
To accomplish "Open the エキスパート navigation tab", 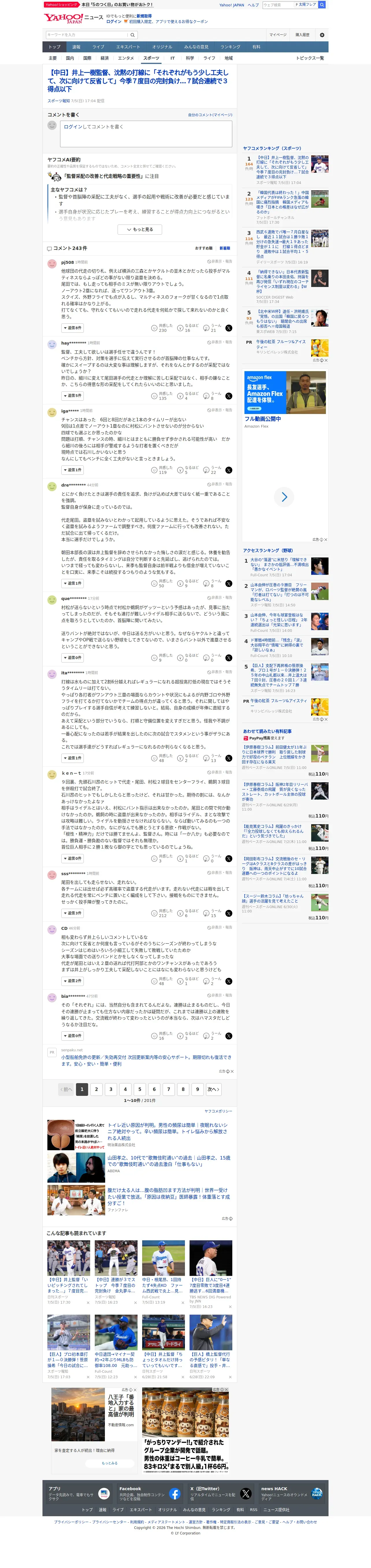I will coord(128,47).
